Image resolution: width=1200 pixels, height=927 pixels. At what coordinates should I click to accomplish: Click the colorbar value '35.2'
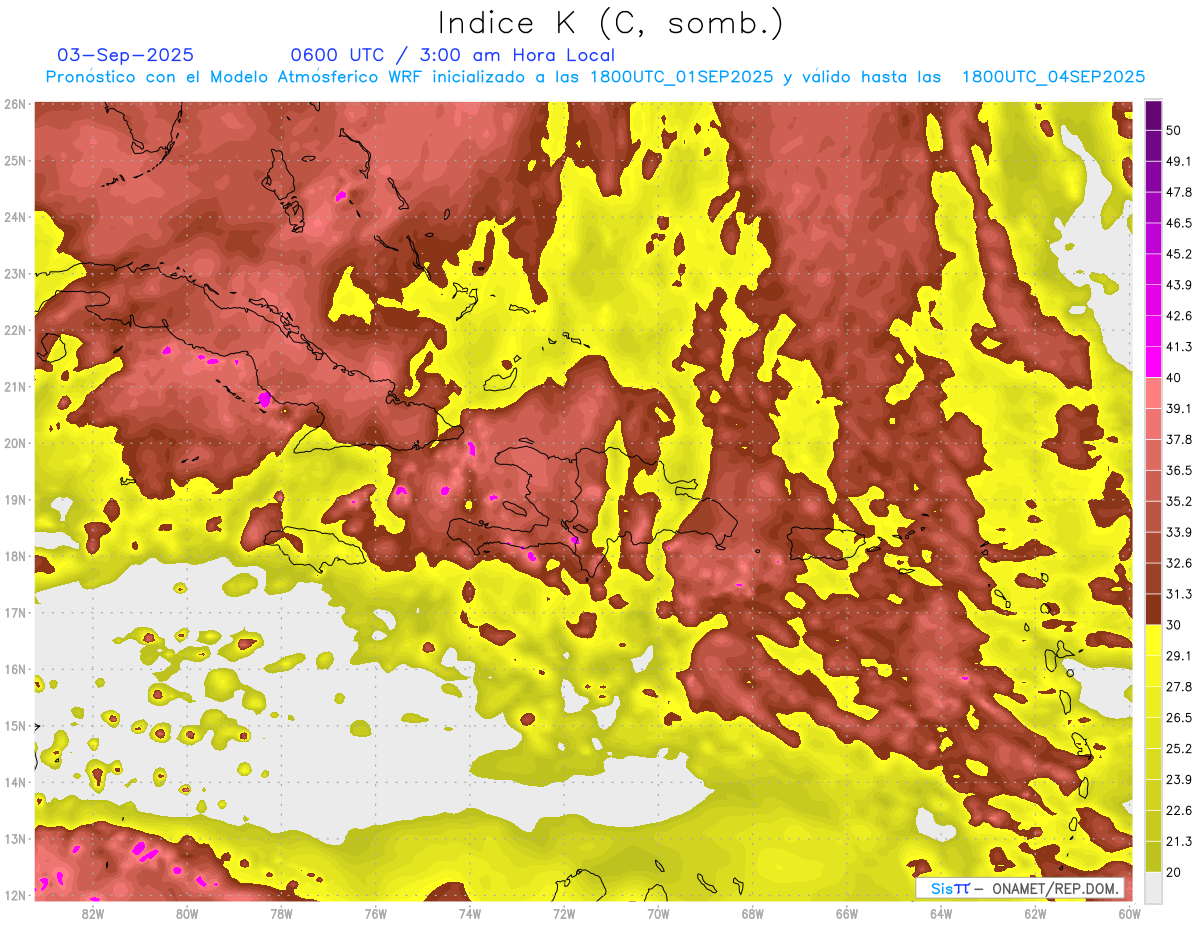pyautogui.click(x=1178, y=502)
